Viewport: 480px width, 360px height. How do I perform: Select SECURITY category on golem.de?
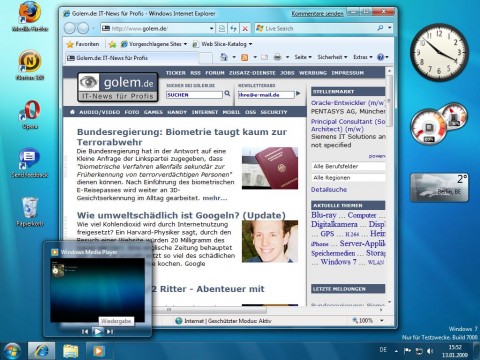(x=274, y=112)
